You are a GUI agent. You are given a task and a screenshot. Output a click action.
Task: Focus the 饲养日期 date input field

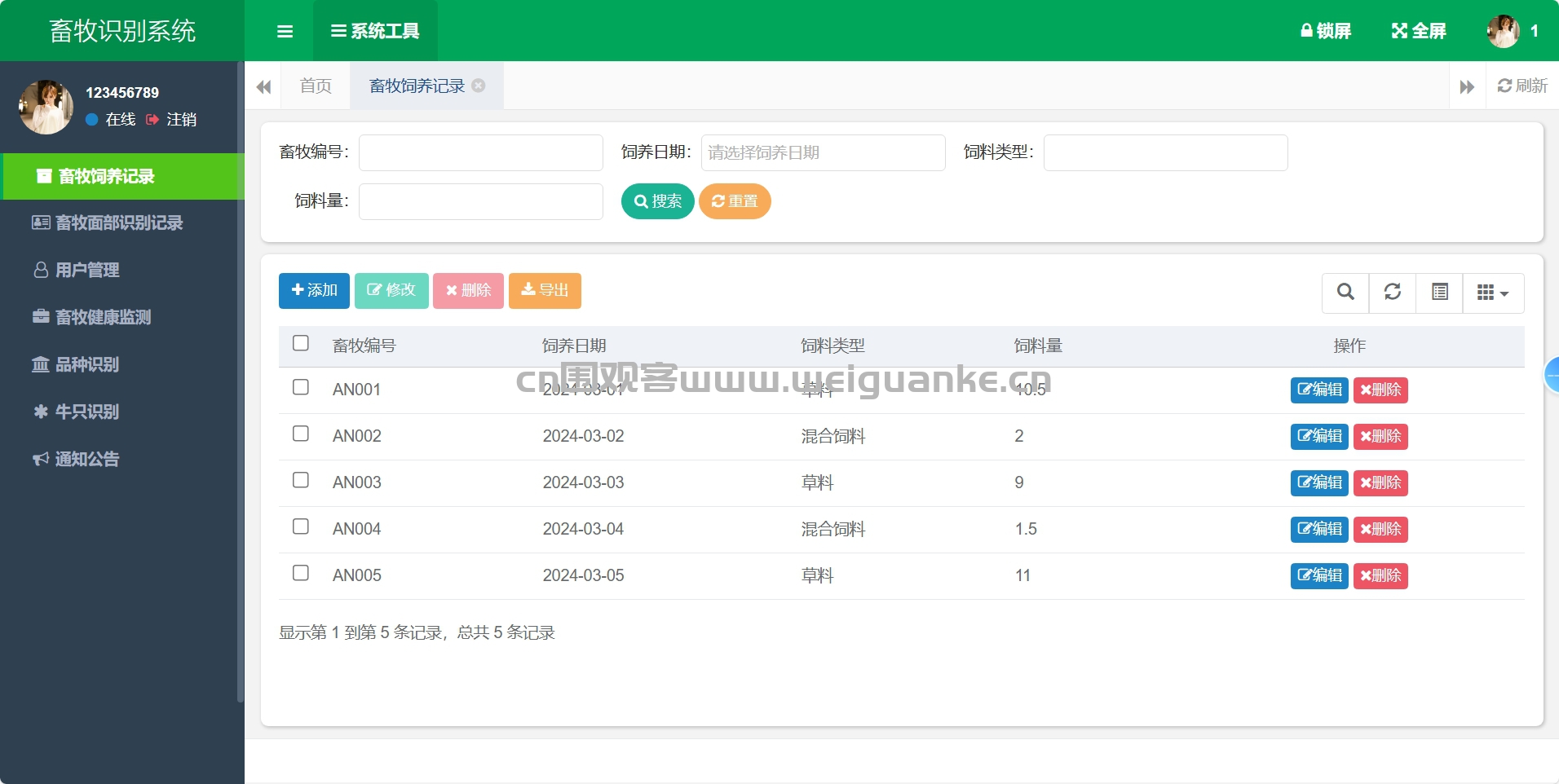point(824,152)
